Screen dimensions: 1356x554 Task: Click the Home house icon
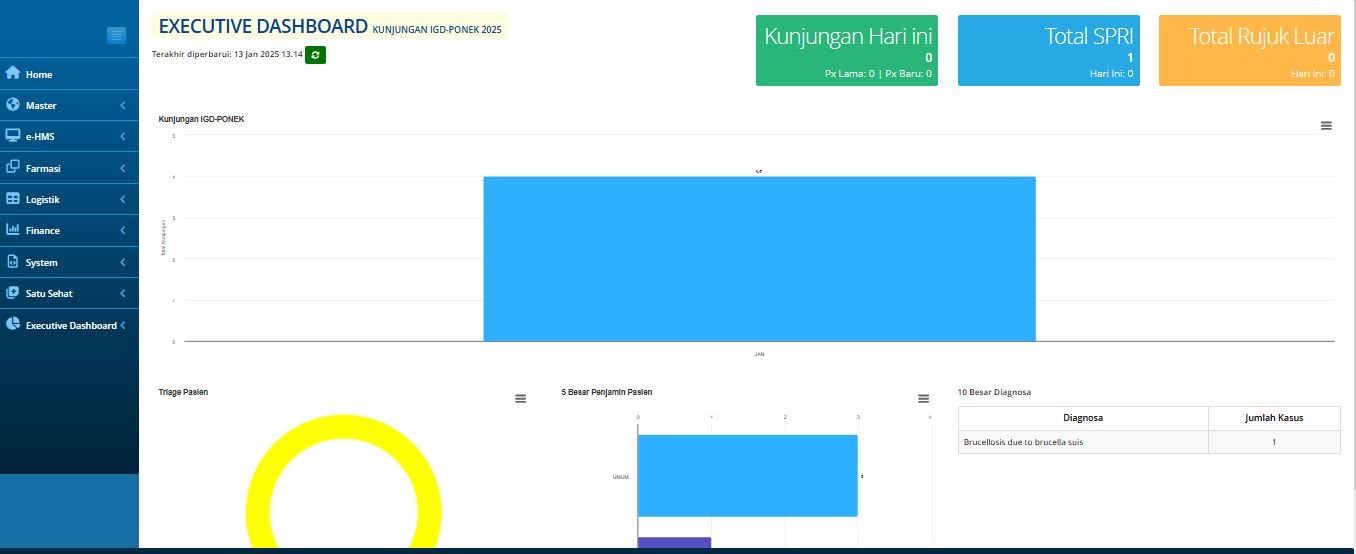(13, 73)
